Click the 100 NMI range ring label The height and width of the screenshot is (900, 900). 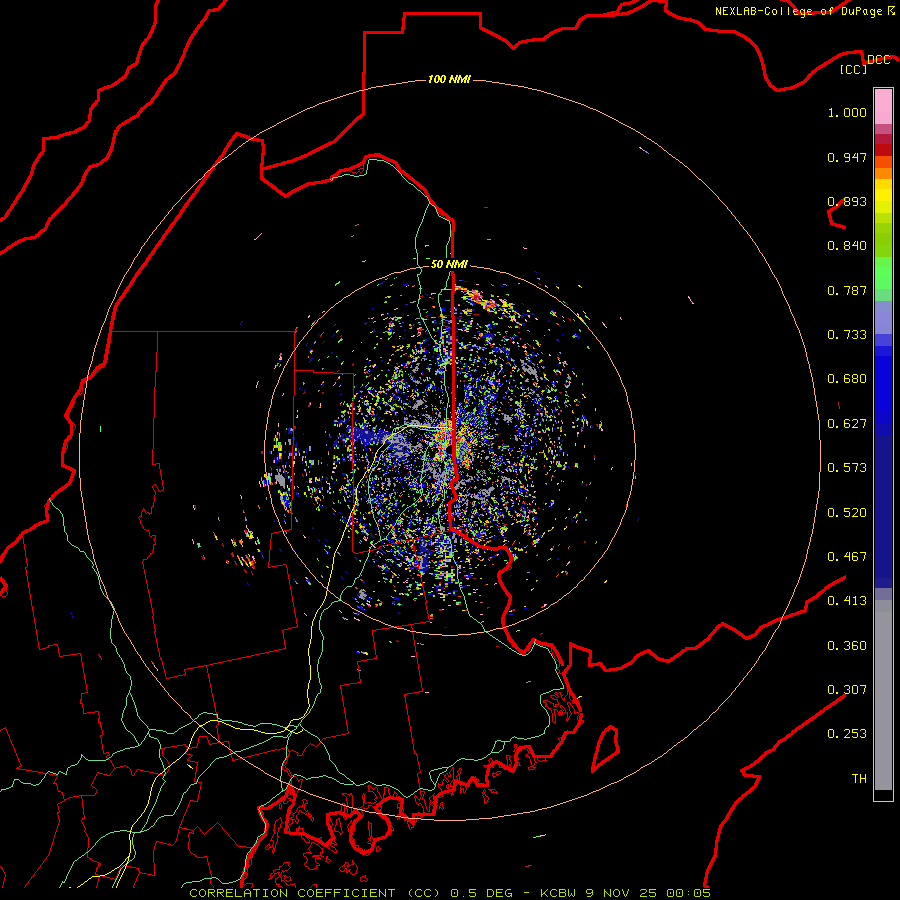click(449, 79)
